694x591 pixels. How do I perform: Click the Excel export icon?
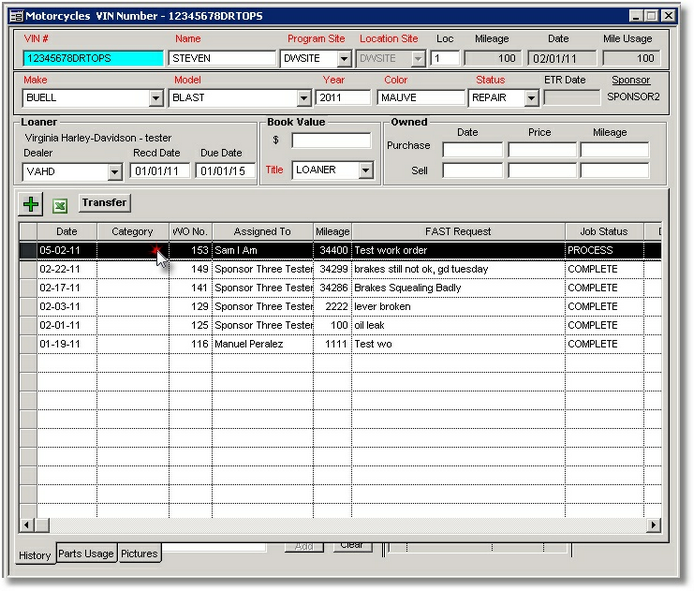coord(60,204)
